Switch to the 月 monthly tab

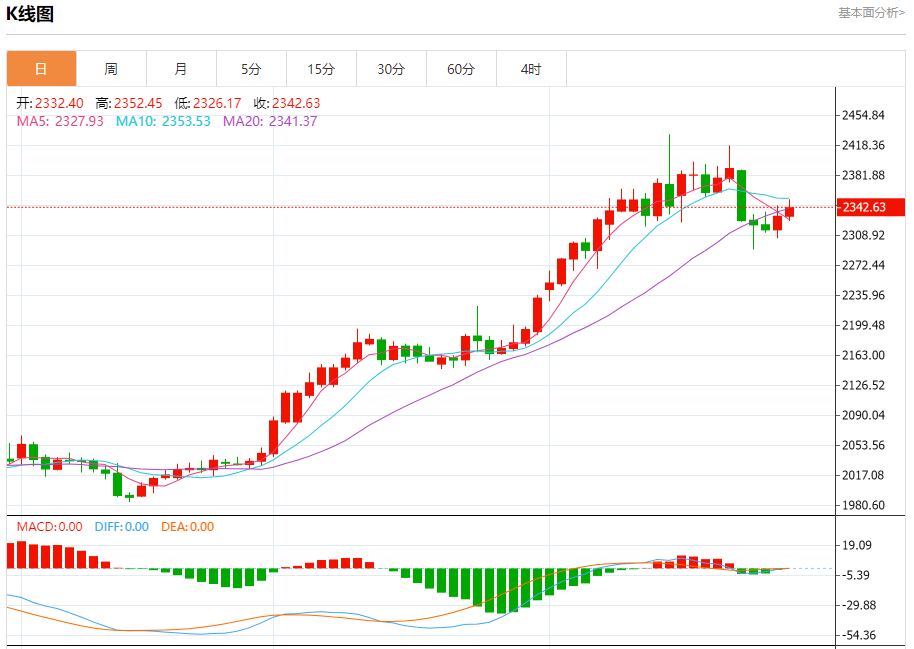coord(181,69)
